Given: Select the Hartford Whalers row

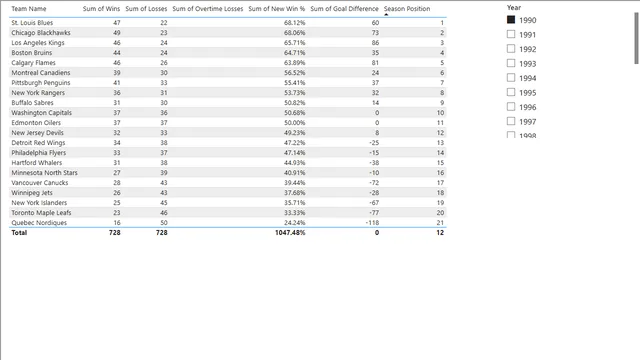Looking at the screenshot, I should click(228, 162).
